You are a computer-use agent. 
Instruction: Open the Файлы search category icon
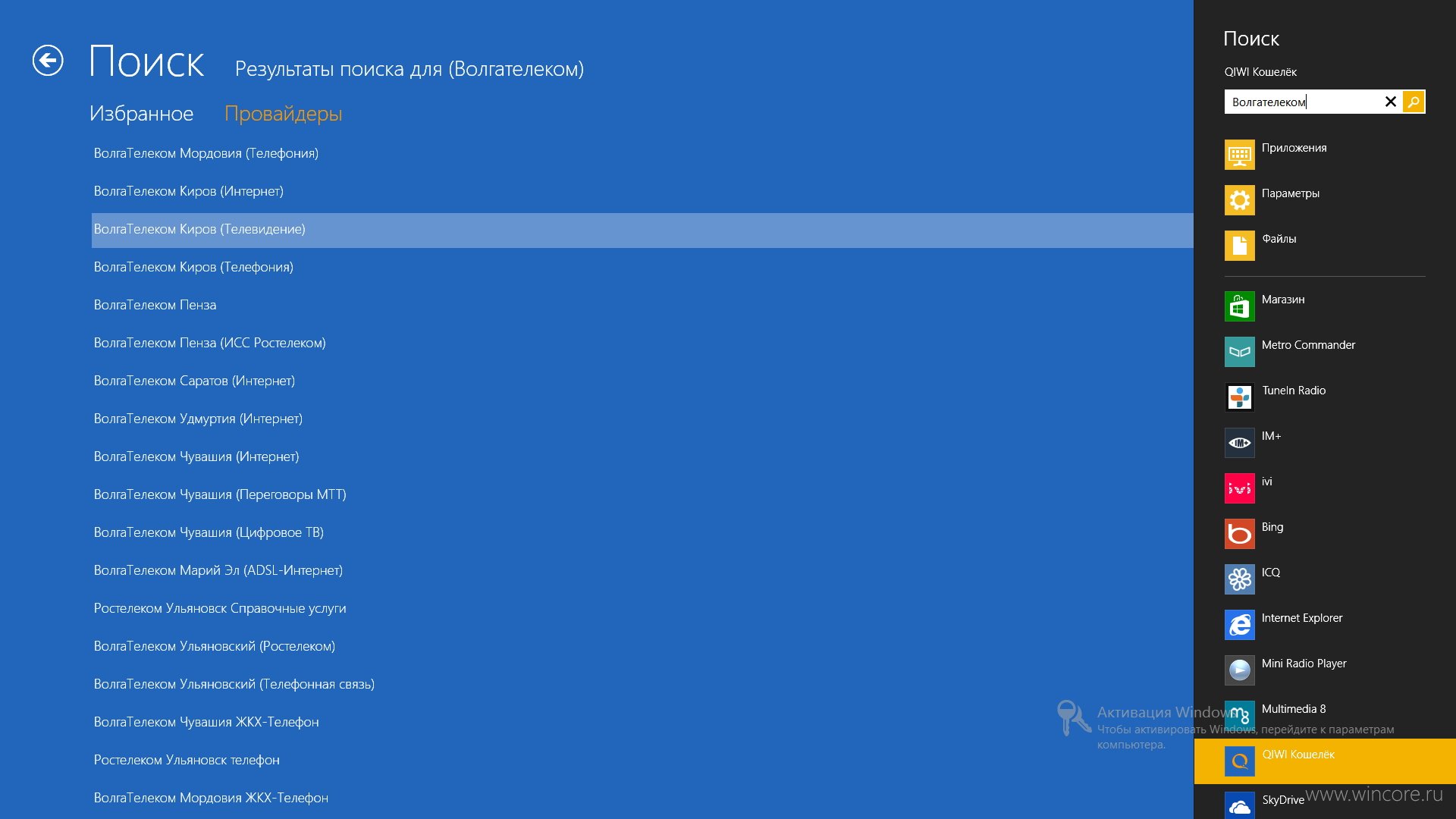pyautogui.click(x=1240, y=246)
